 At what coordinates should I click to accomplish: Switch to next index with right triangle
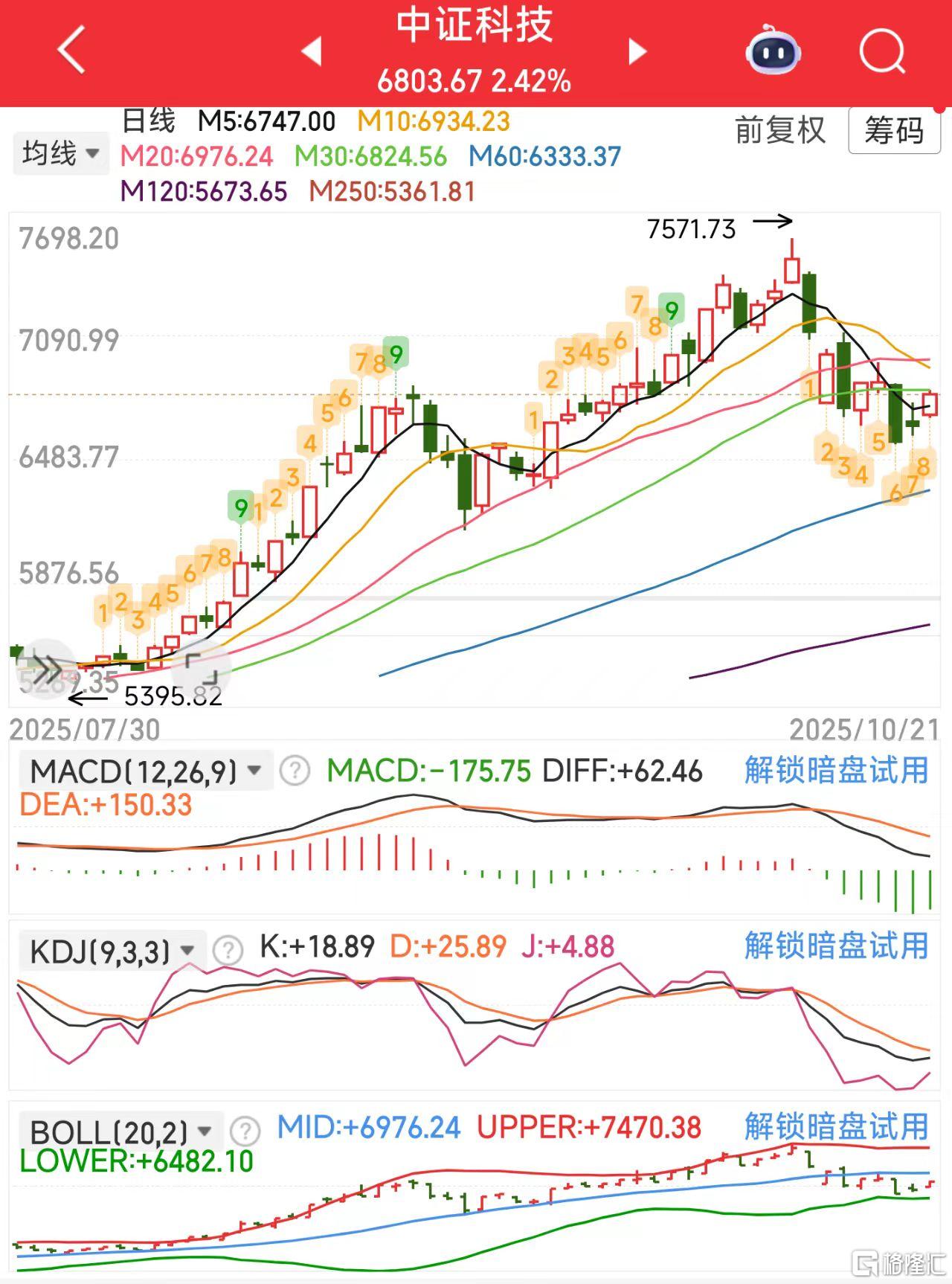tap(637, 51)
